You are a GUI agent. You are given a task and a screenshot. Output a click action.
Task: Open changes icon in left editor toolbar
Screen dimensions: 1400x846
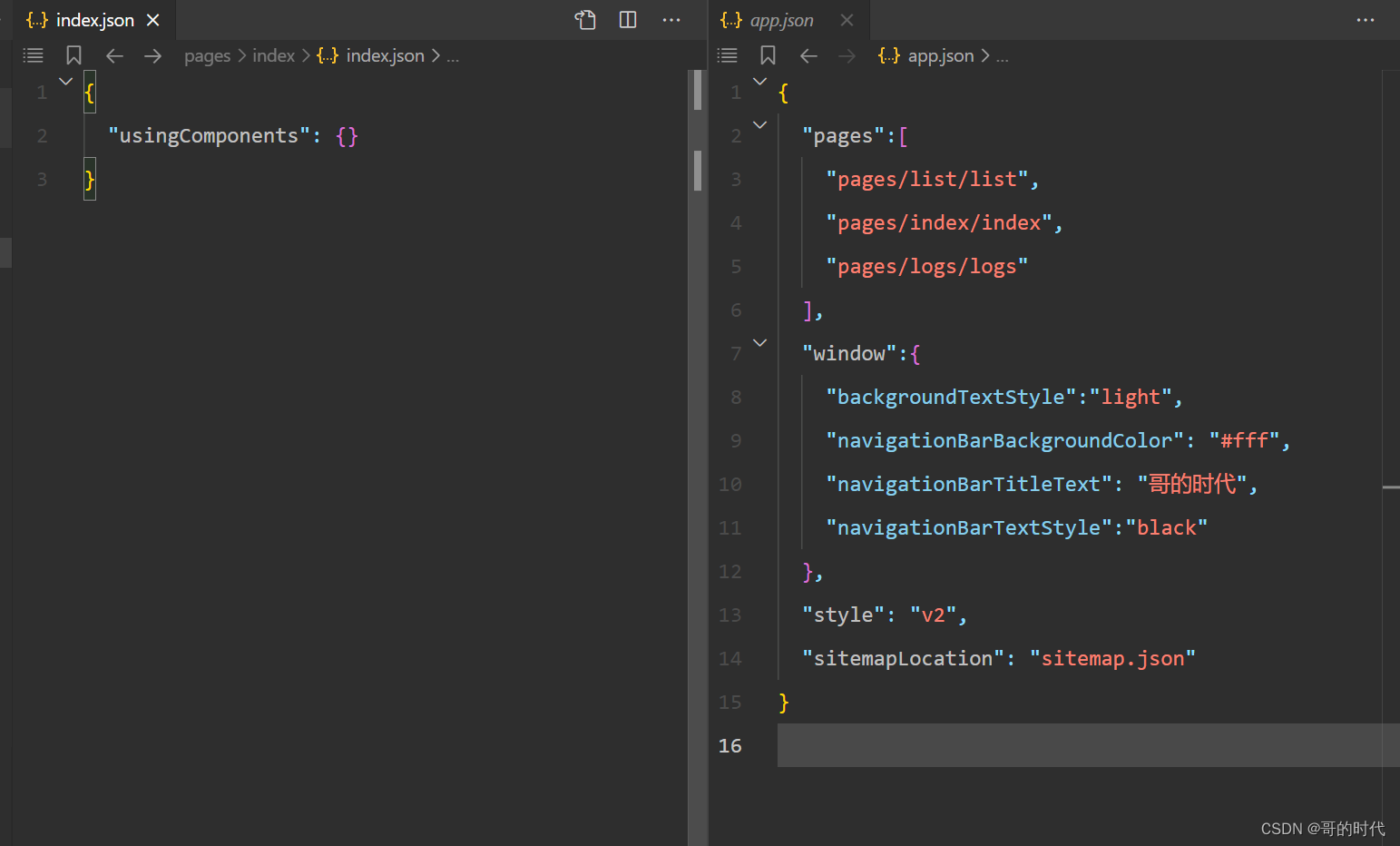point(585,20)
